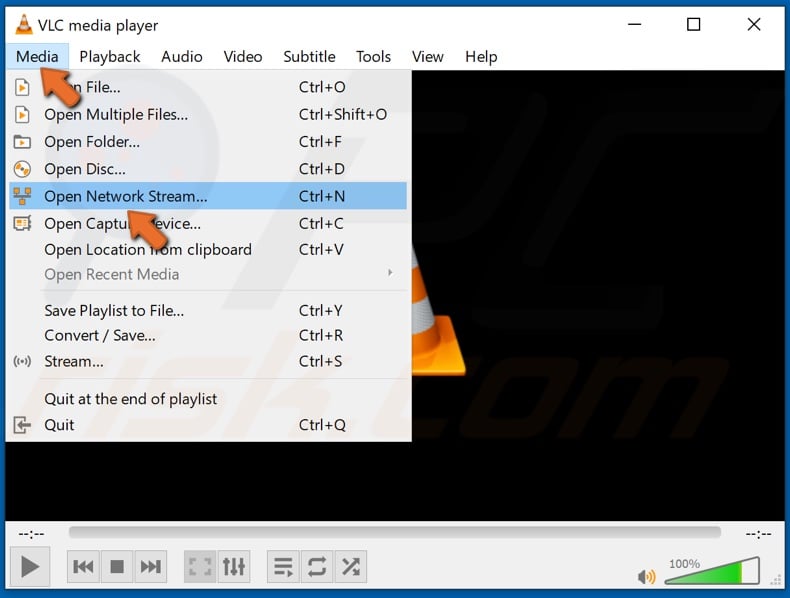Close the VLC media player window
The image size is (790, 598).
point(754,24)
